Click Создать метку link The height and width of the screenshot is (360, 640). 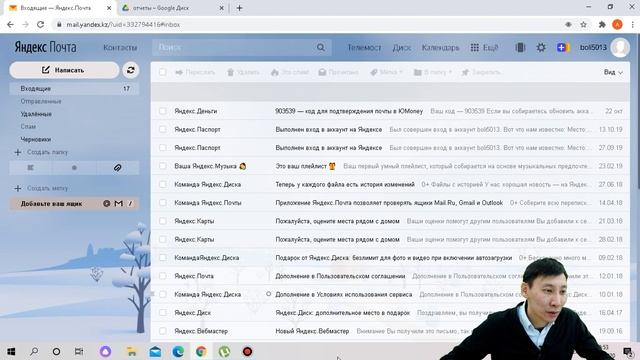point(41,188)
